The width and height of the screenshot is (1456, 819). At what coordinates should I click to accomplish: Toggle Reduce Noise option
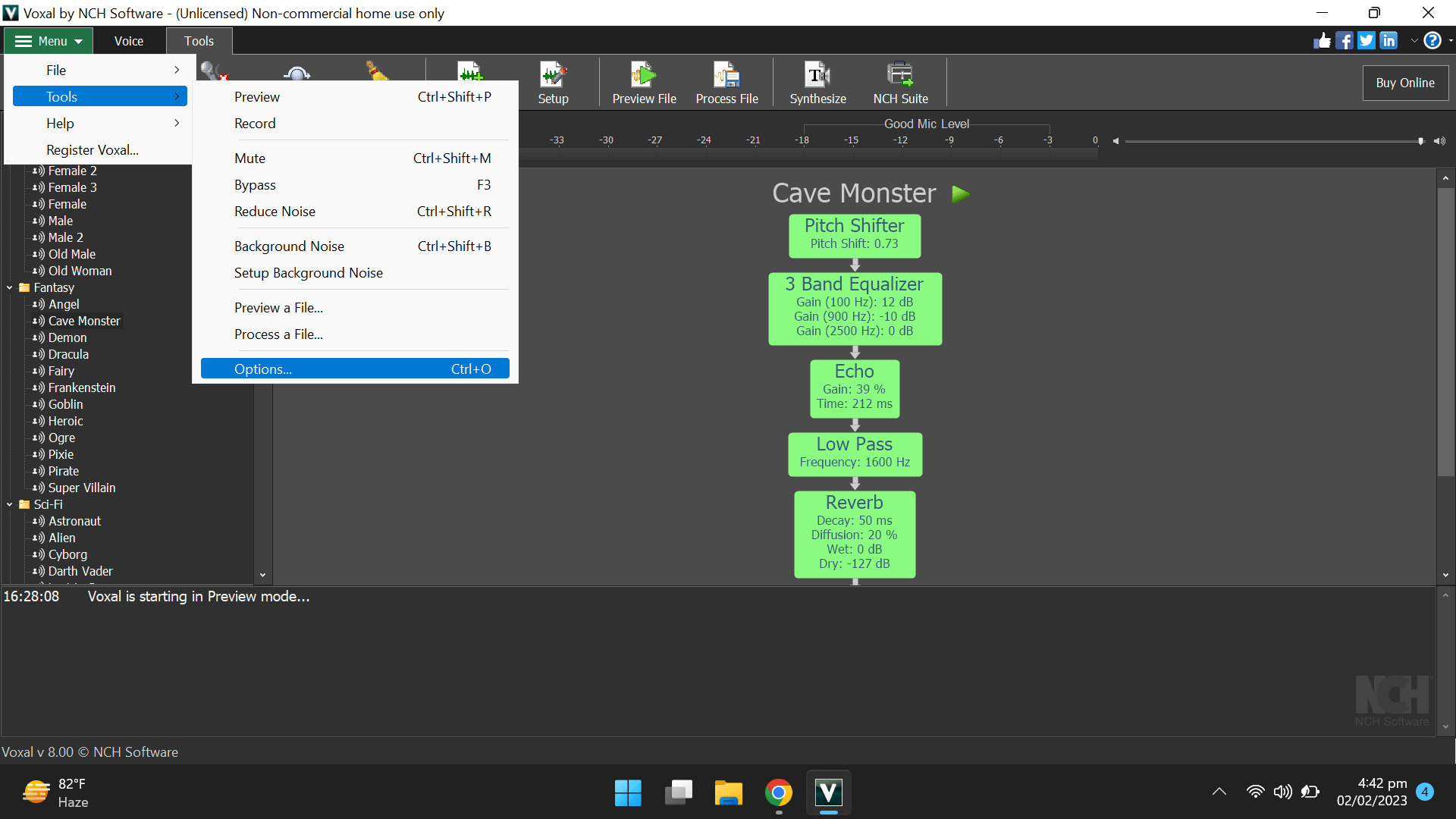(x=274, y=211)
